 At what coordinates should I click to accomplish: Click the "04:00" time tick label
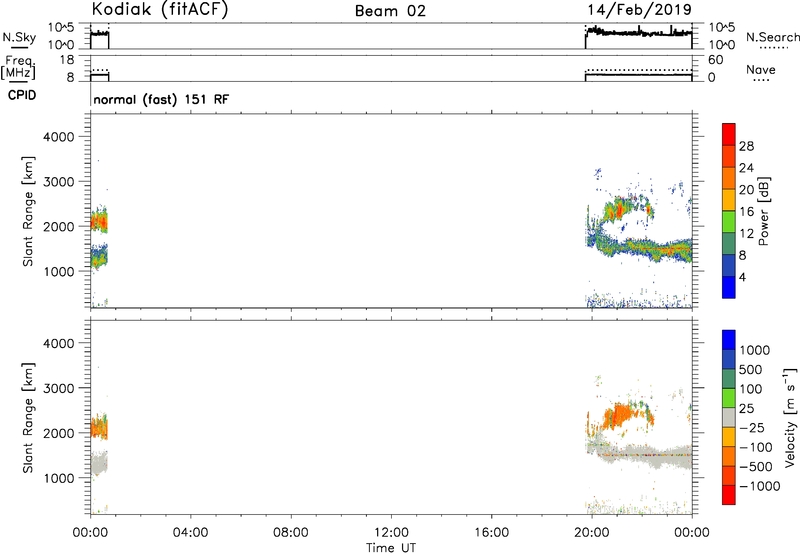click(190, 533)
